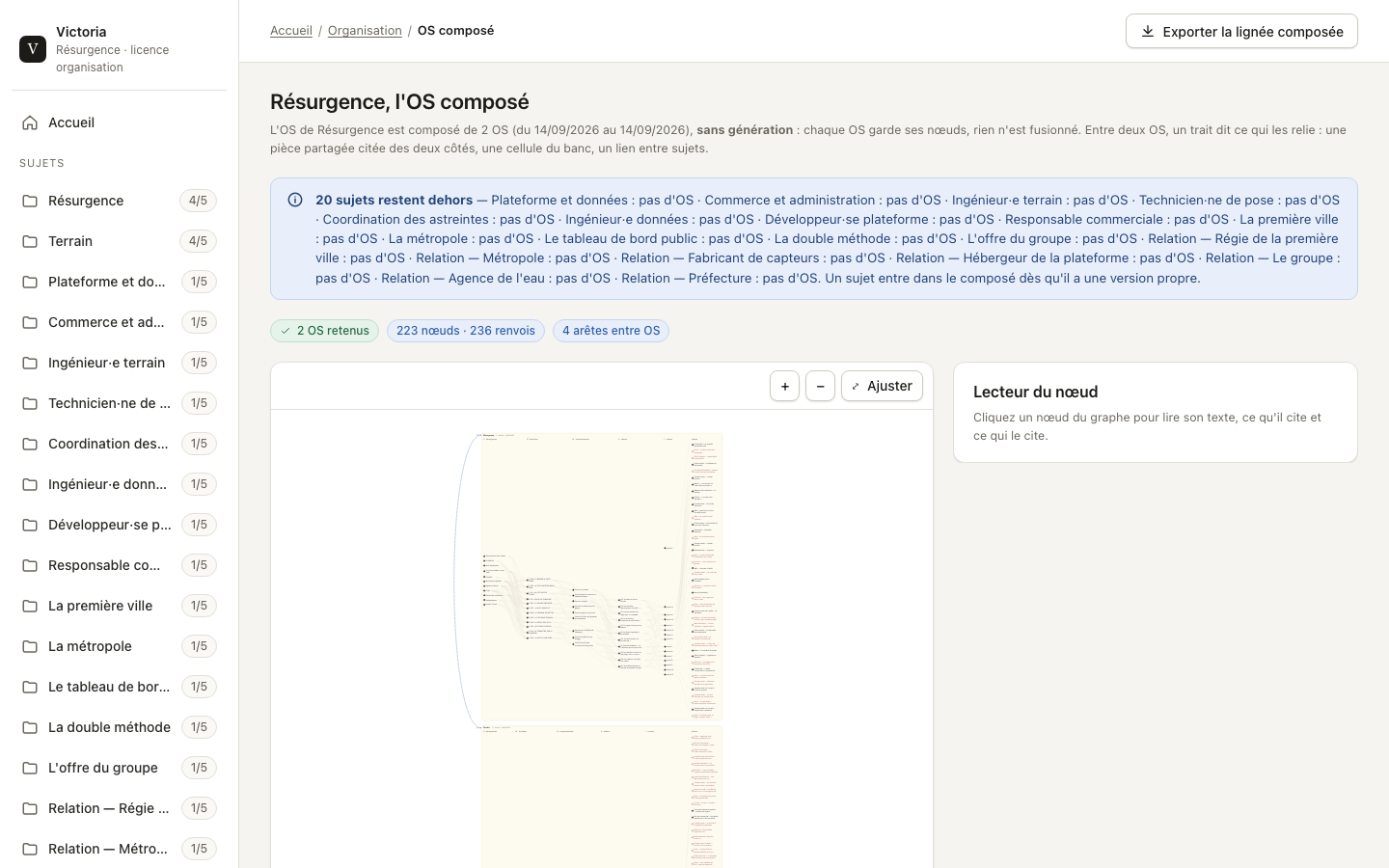Open the Relation — Métro… subject

pyautogui.click(x=119, y=849)
